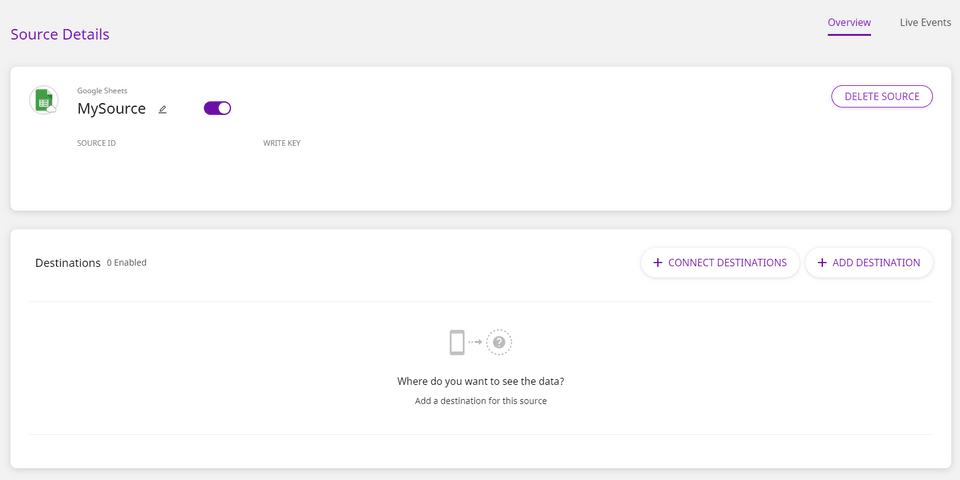Switch to the Live Events tab
960x480 pixels.
coord(925,22)
